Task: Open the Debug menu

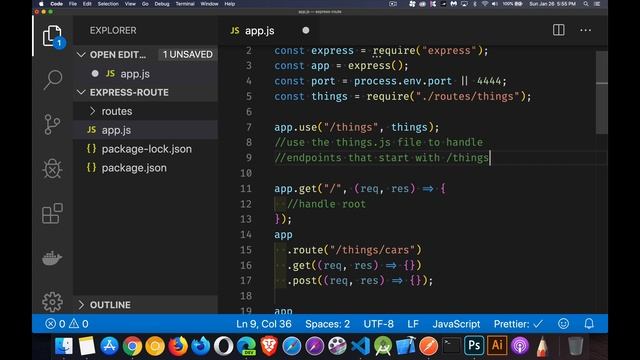Action: click(162, 4)
